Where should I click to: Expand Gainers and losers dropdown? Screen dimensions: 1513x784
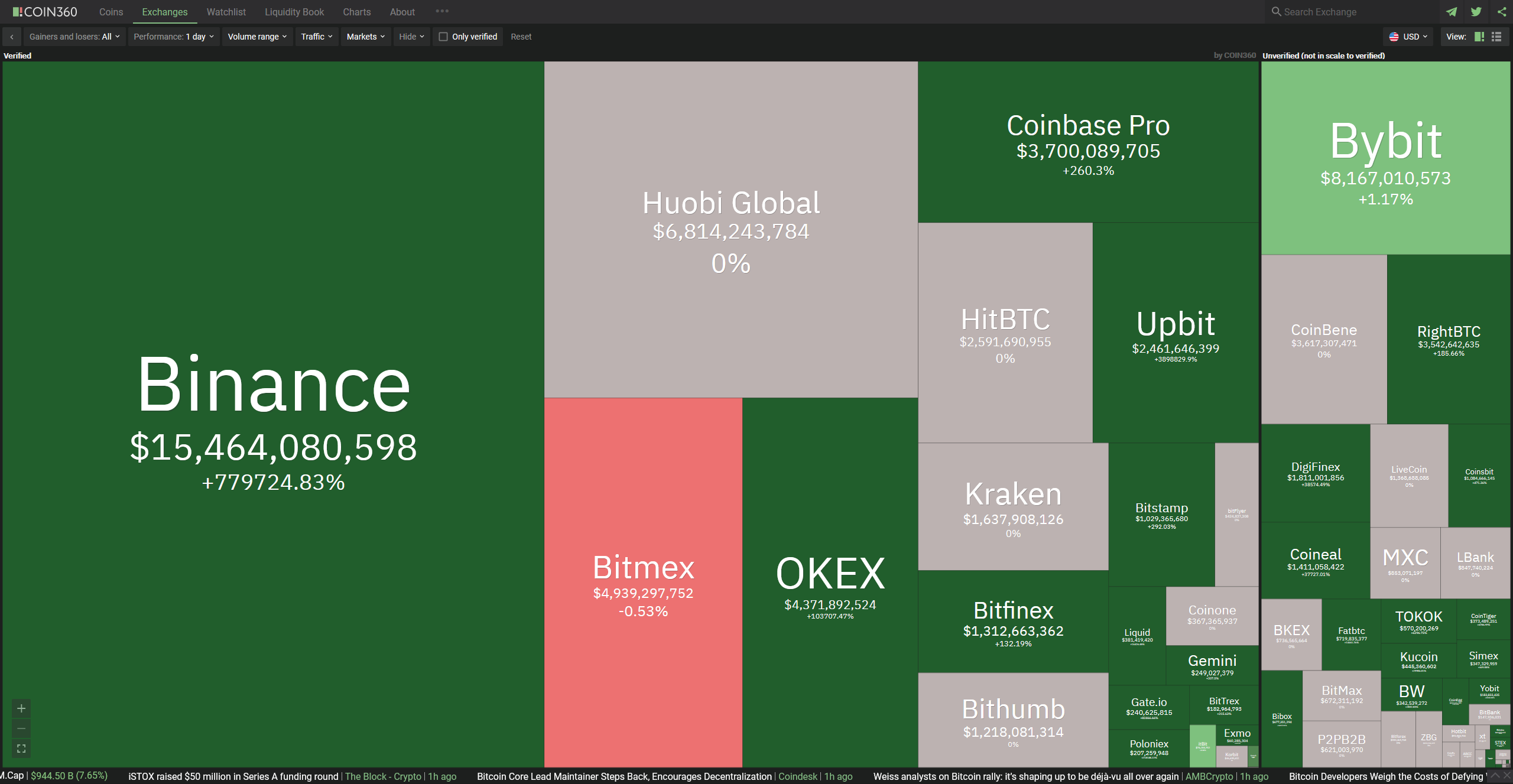(74, 37)
